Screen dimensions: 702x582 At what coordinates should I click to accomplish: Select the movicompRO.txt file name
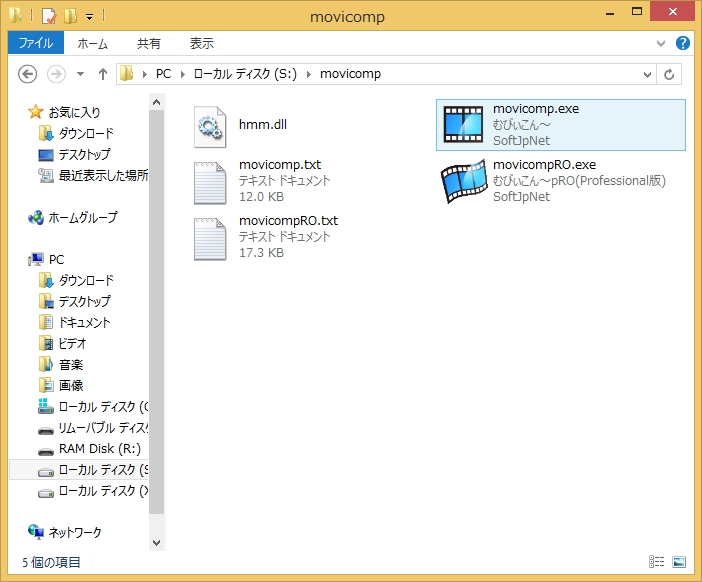click(288, 220)
